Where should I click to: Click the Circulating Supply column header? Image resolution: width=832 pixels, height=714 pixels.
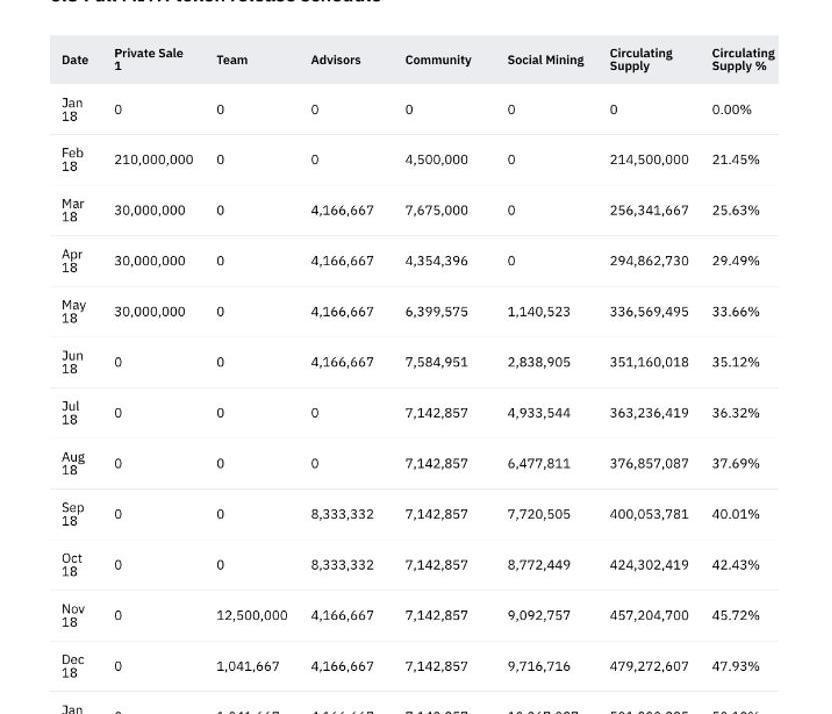click(x=641, y=60)
